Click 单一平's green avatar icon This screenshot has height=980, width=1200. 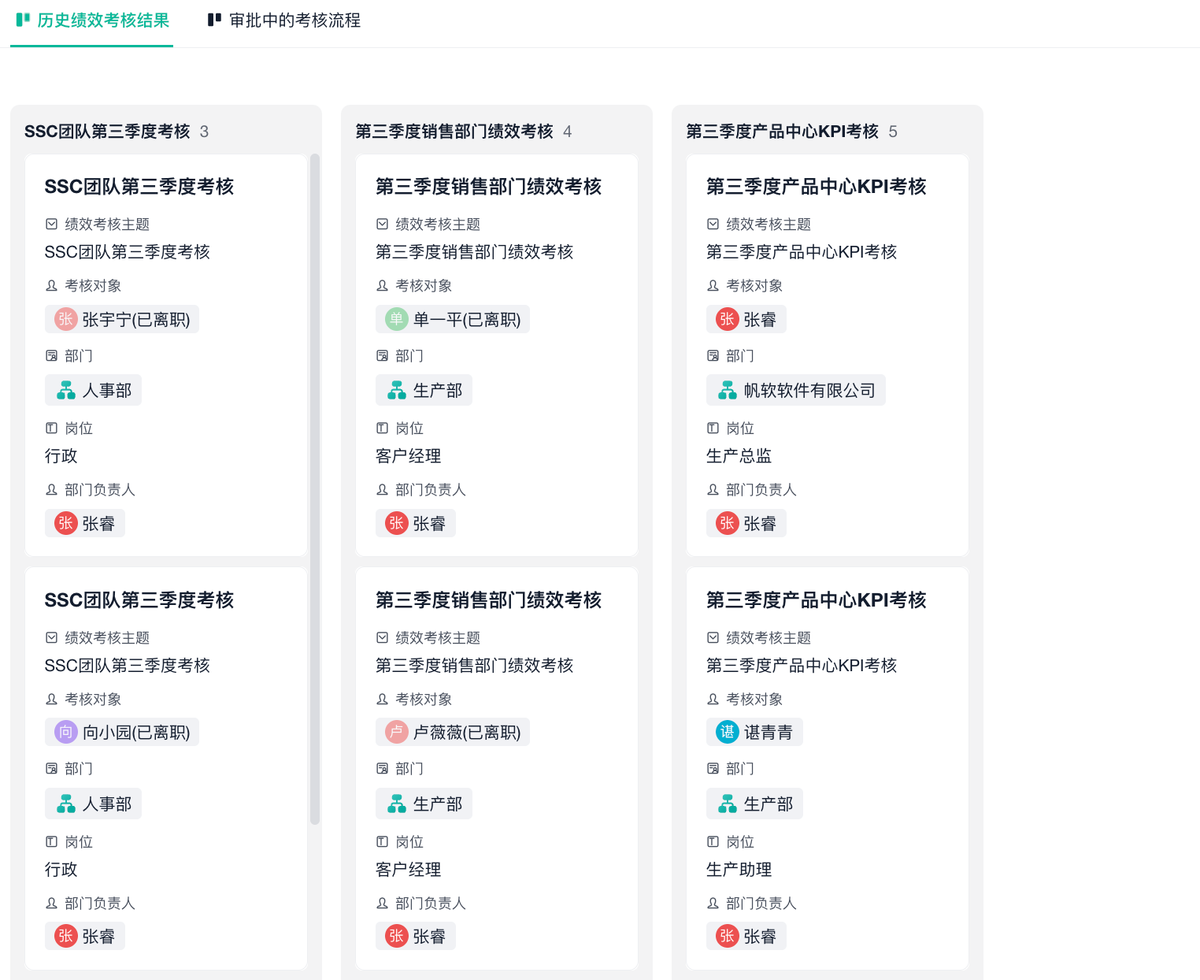click(397, 319)
